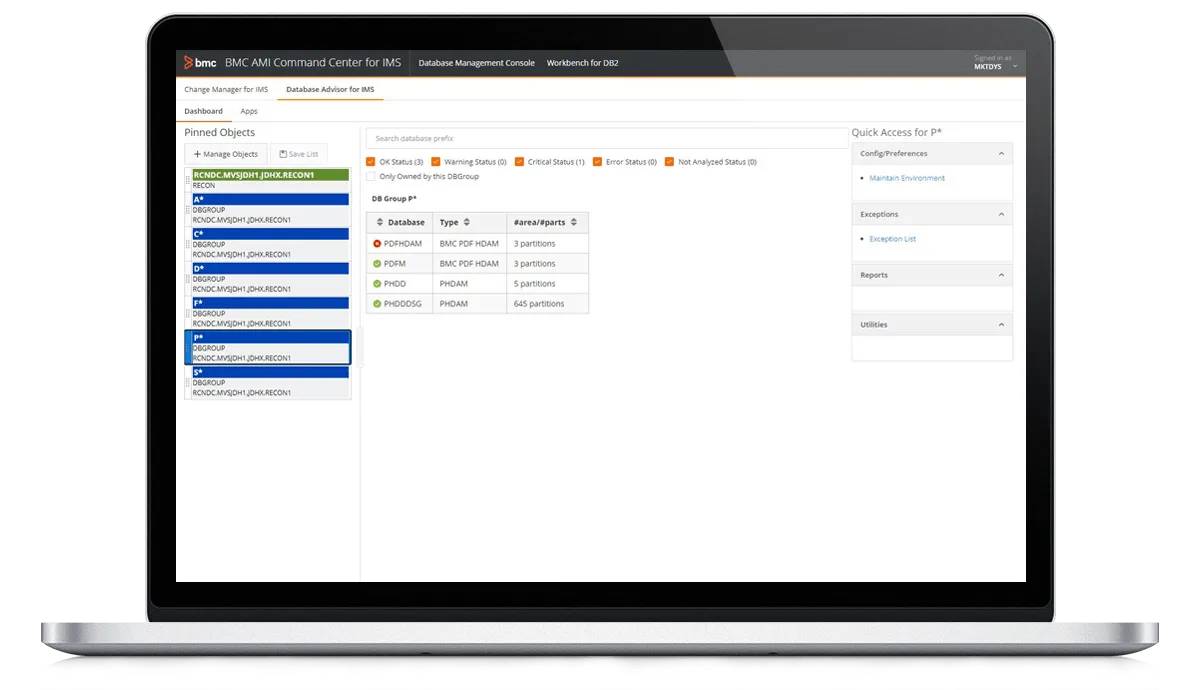1200x690 pixels.
Task: Sort table by Database column arrows
Action: tap(380, 222)
